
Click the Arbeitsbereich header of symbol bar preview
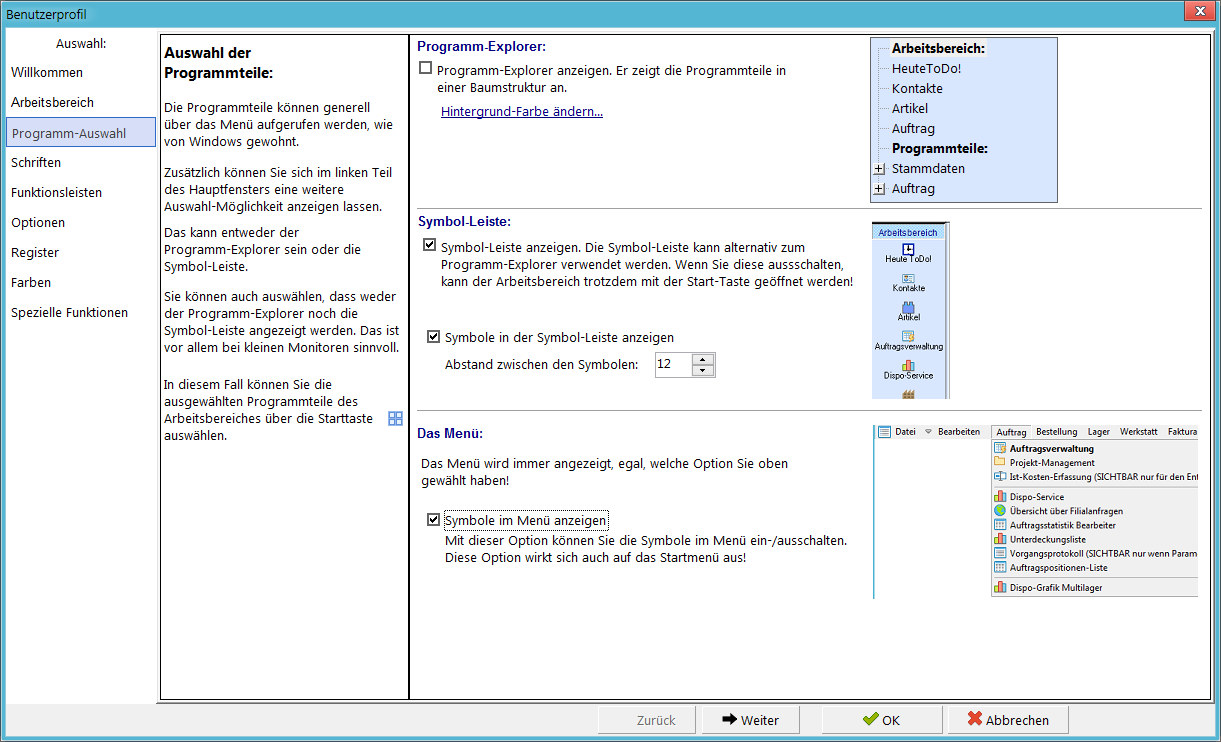[908, 232]
